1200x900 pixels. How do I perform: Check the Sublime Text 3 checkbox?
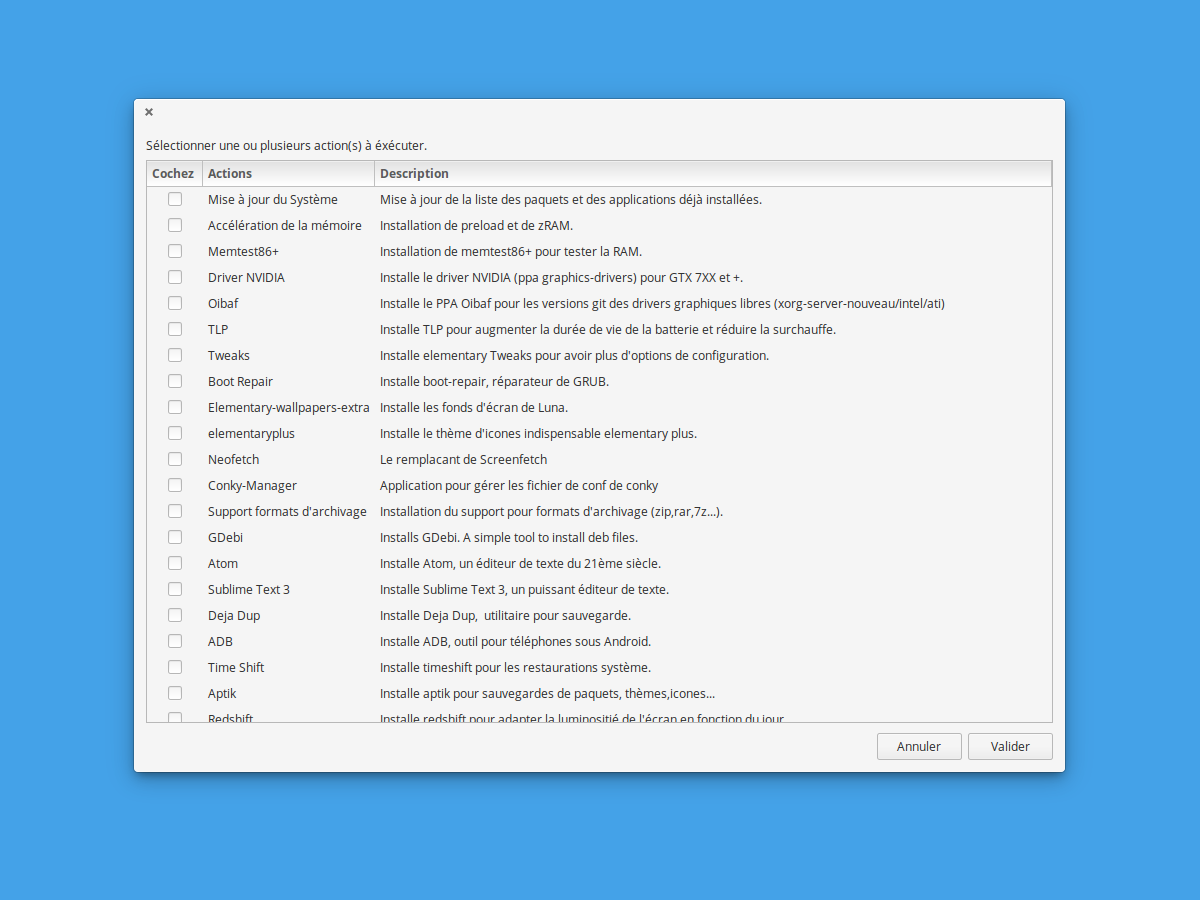click(x=175, y=589)
